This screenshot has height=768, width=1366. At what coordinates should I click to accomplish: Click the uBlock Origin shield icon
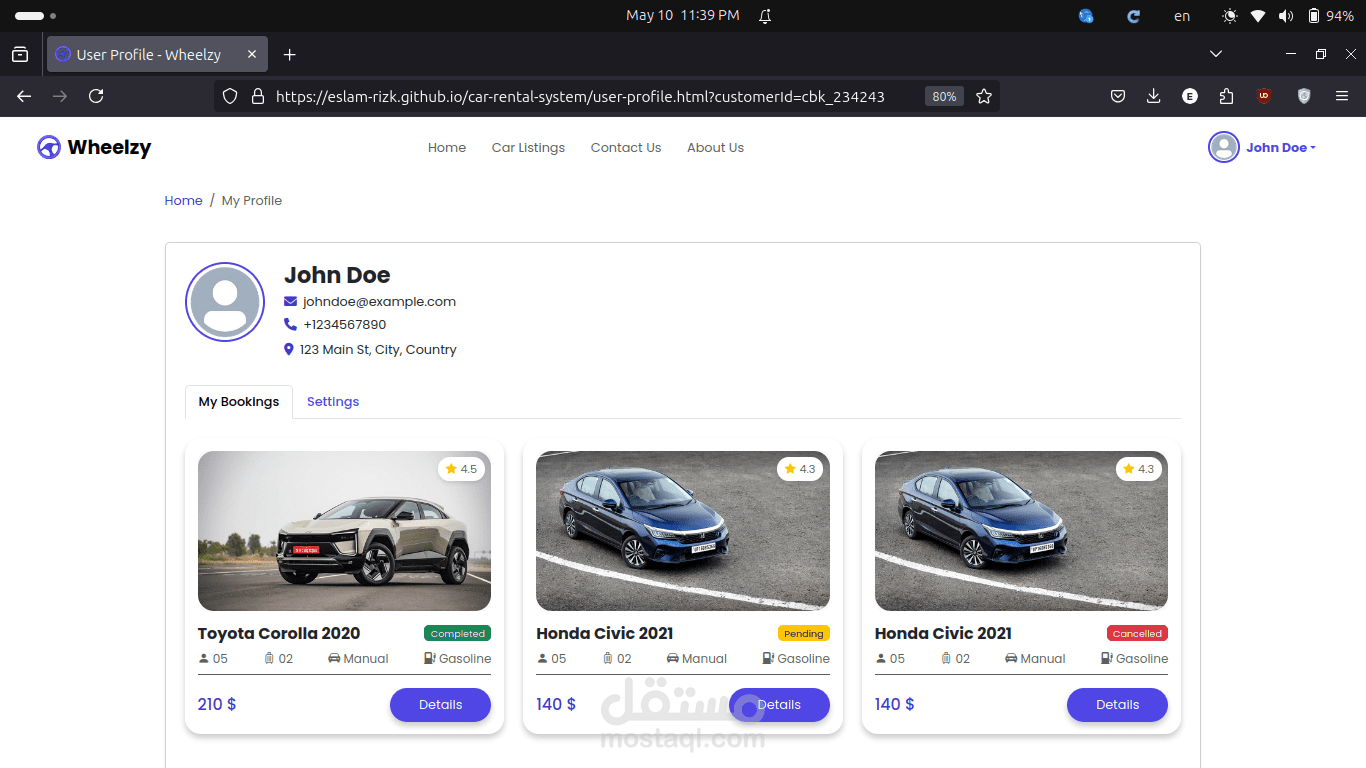(x=1264, y=96)
